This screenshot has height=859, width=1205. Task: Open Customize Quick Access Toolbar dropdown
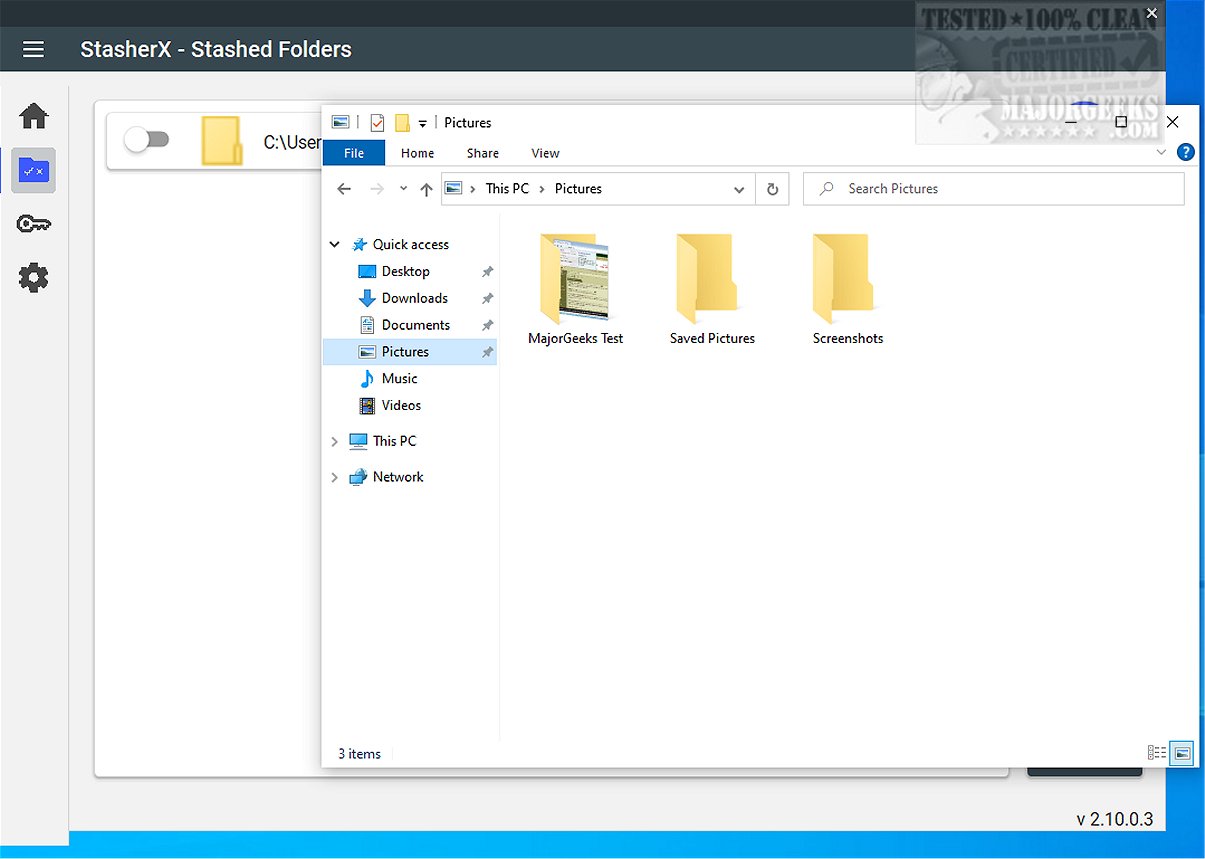pyautogui.click(x=423, y=123)
